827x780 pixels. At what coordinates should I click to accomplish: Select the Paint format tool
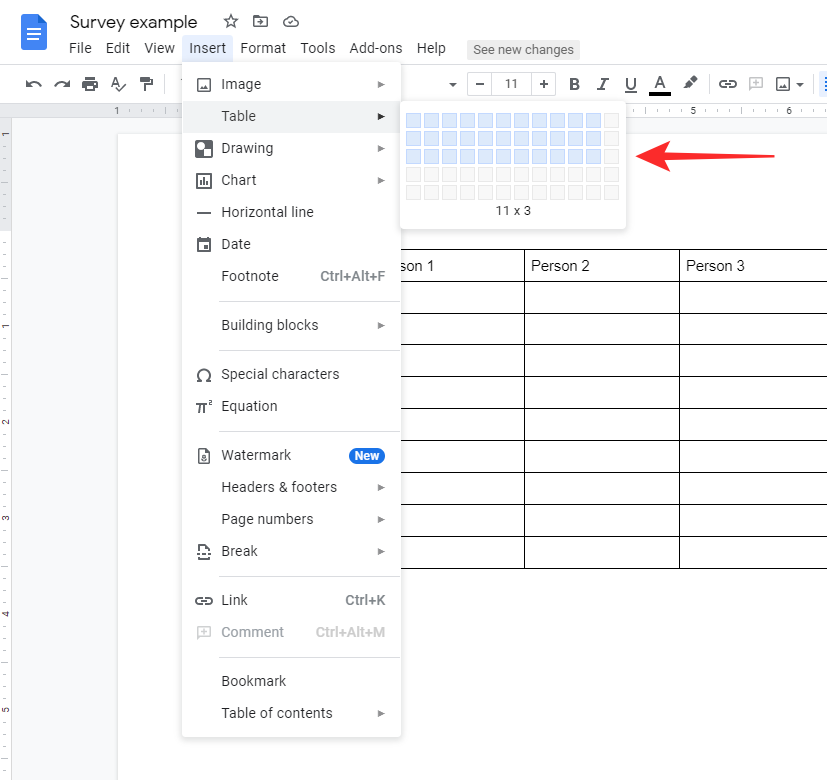click(146, 84)
